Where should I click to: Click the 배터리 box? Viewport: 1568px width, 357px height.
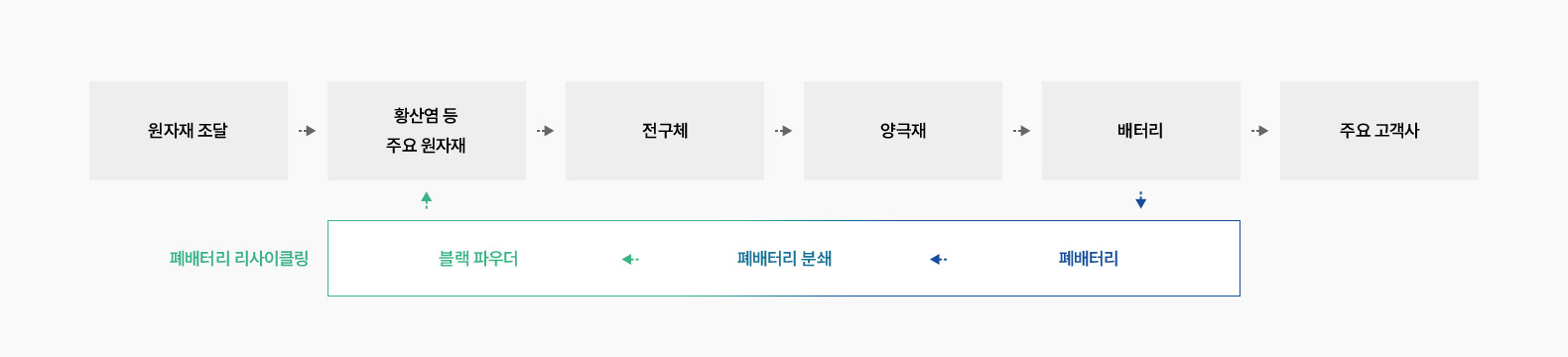pyautogui.click(x=1141, y=131)
